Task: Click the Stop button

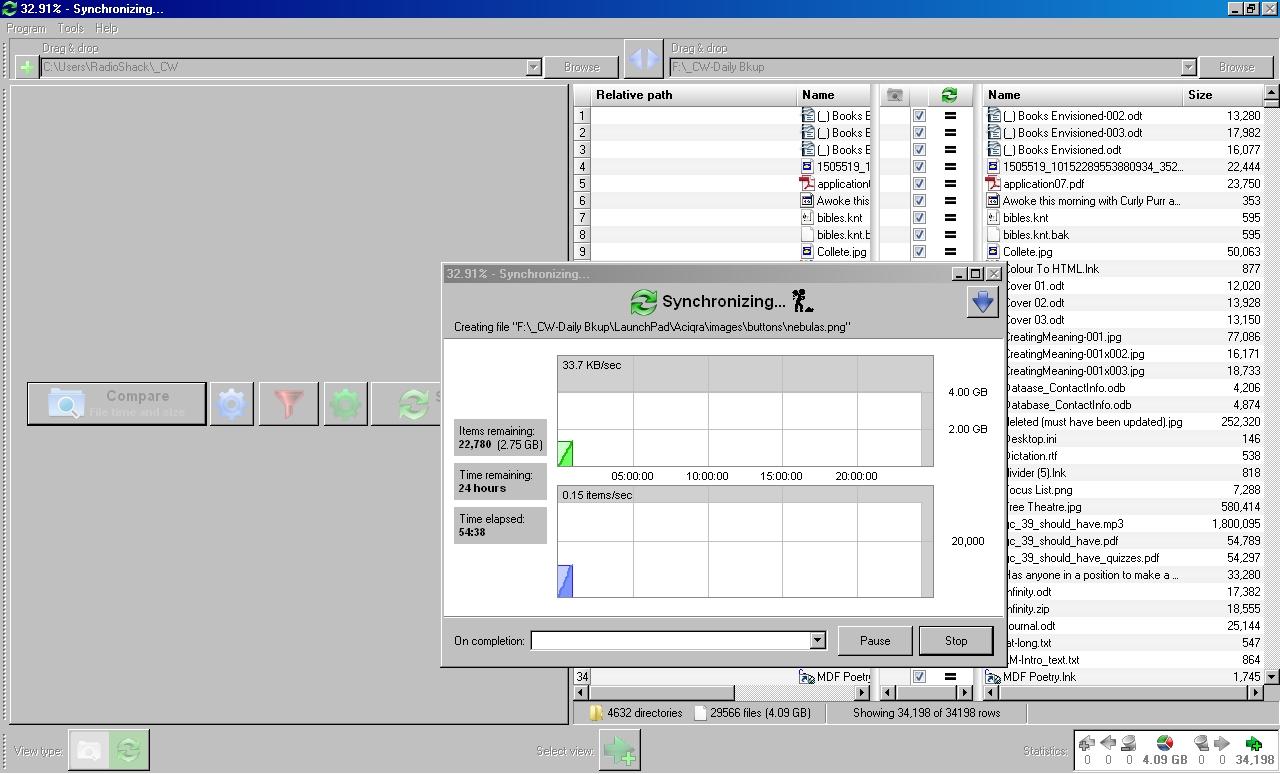Action: [956, 641]
